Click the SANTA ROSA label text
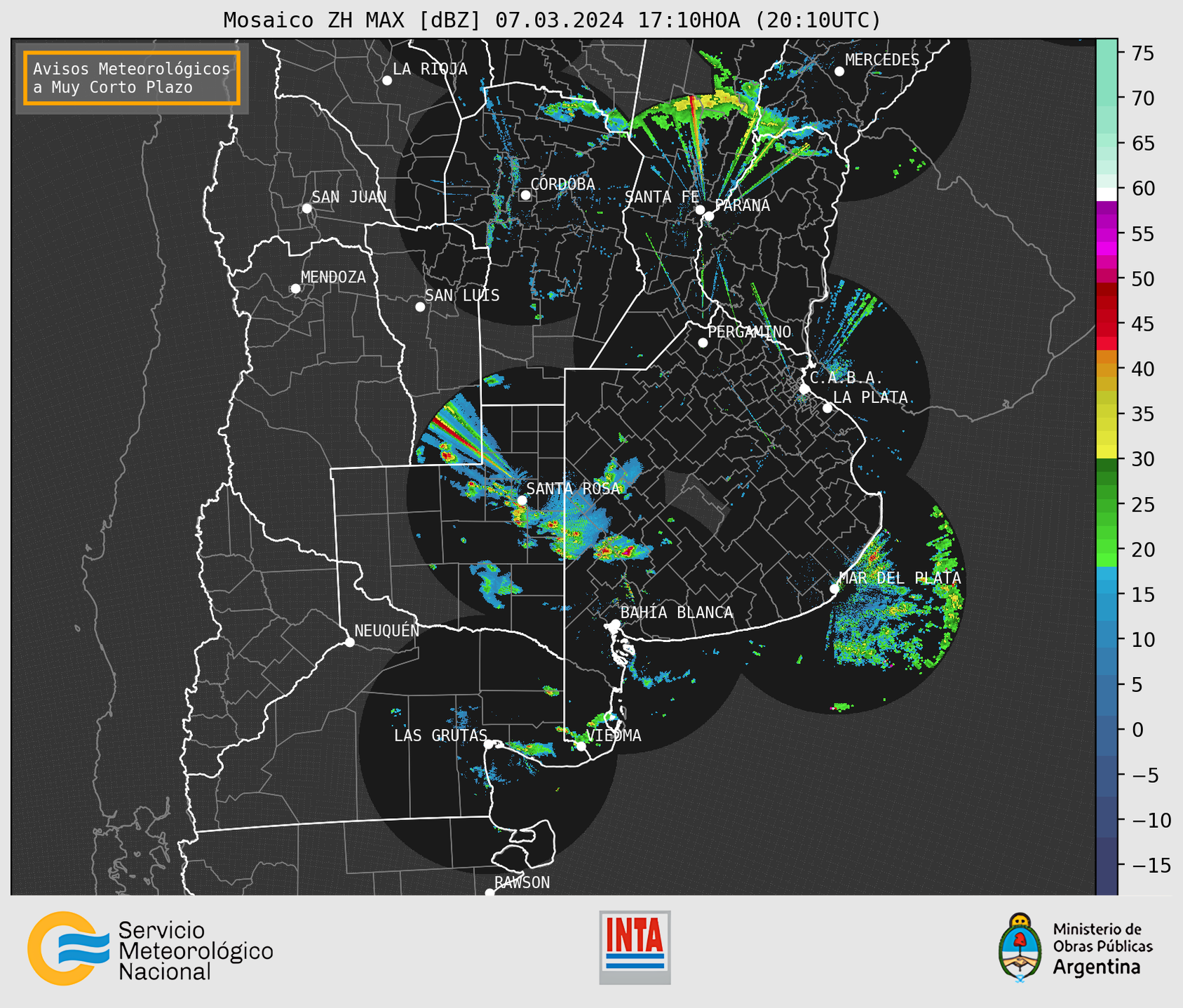Screen dimensions: 1183x1008 (574, 489)
